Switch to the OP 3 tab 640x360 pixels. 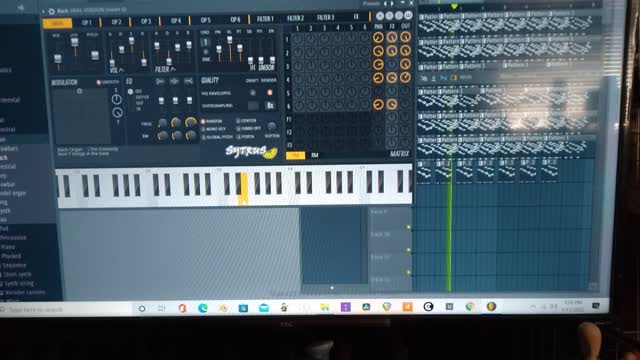pos(145,21)
